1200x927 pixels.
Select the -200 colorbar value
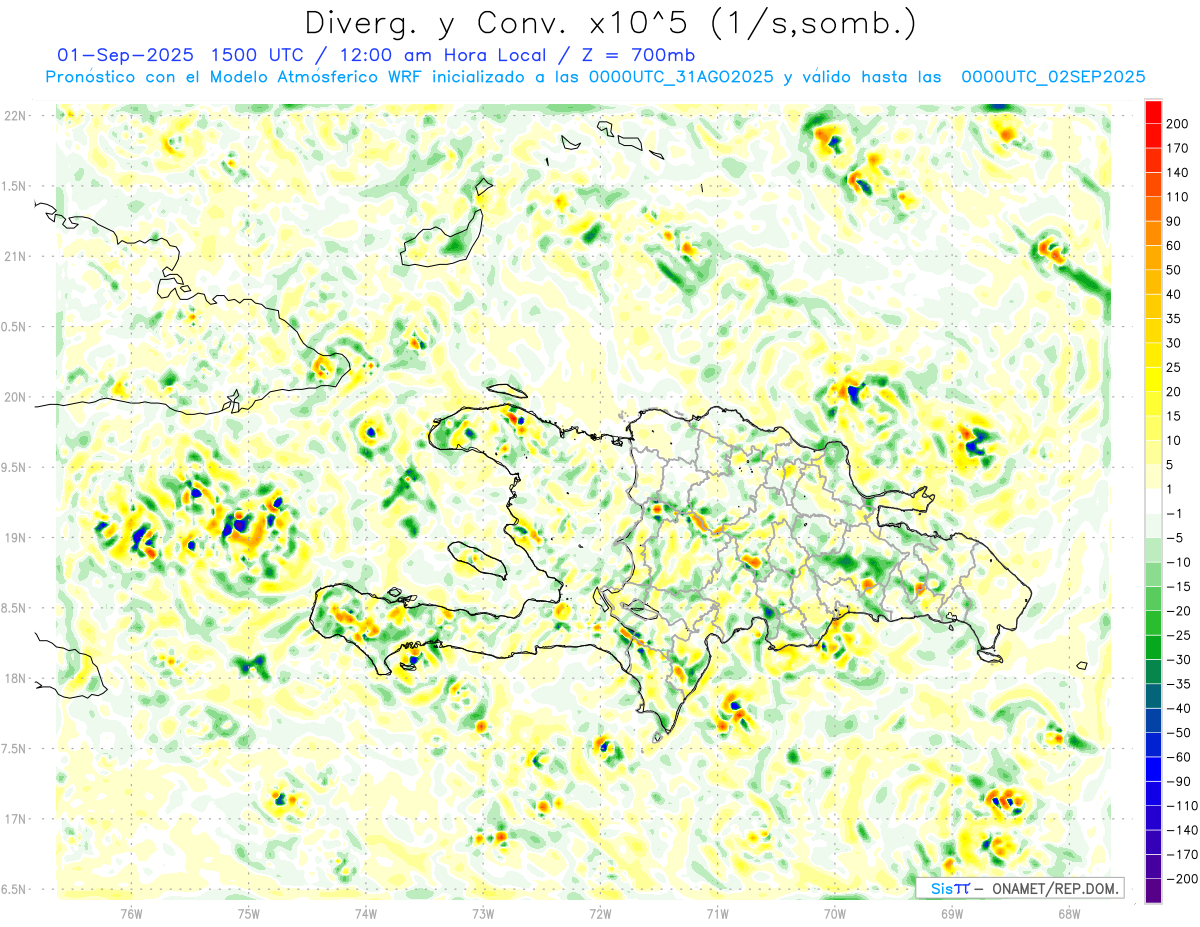[x=1184, y=879]
